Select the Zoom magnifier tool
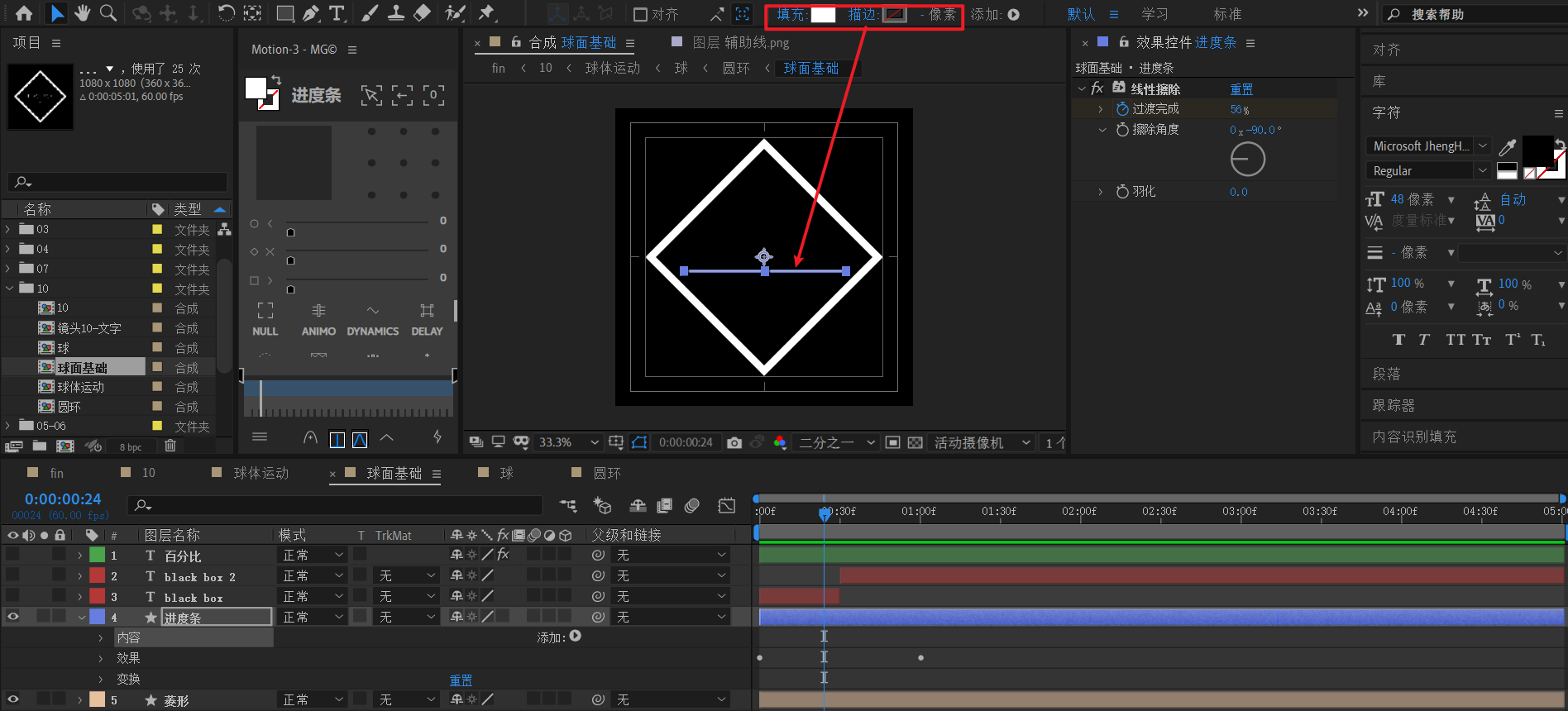1568x711 pixels. [108, 13]
